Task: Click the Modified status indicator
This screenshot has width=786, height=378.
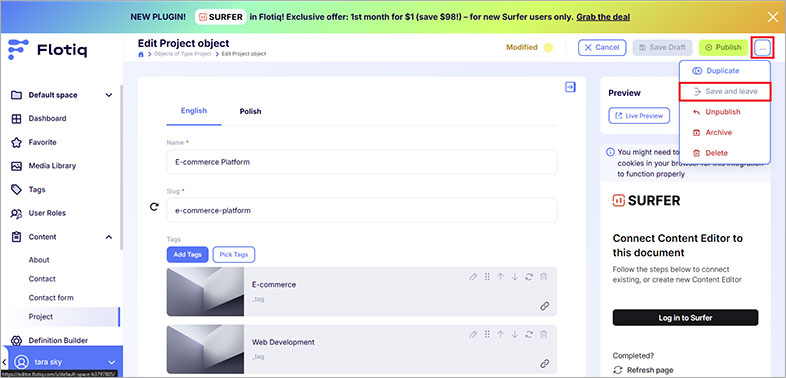Action: pos(529,48)
